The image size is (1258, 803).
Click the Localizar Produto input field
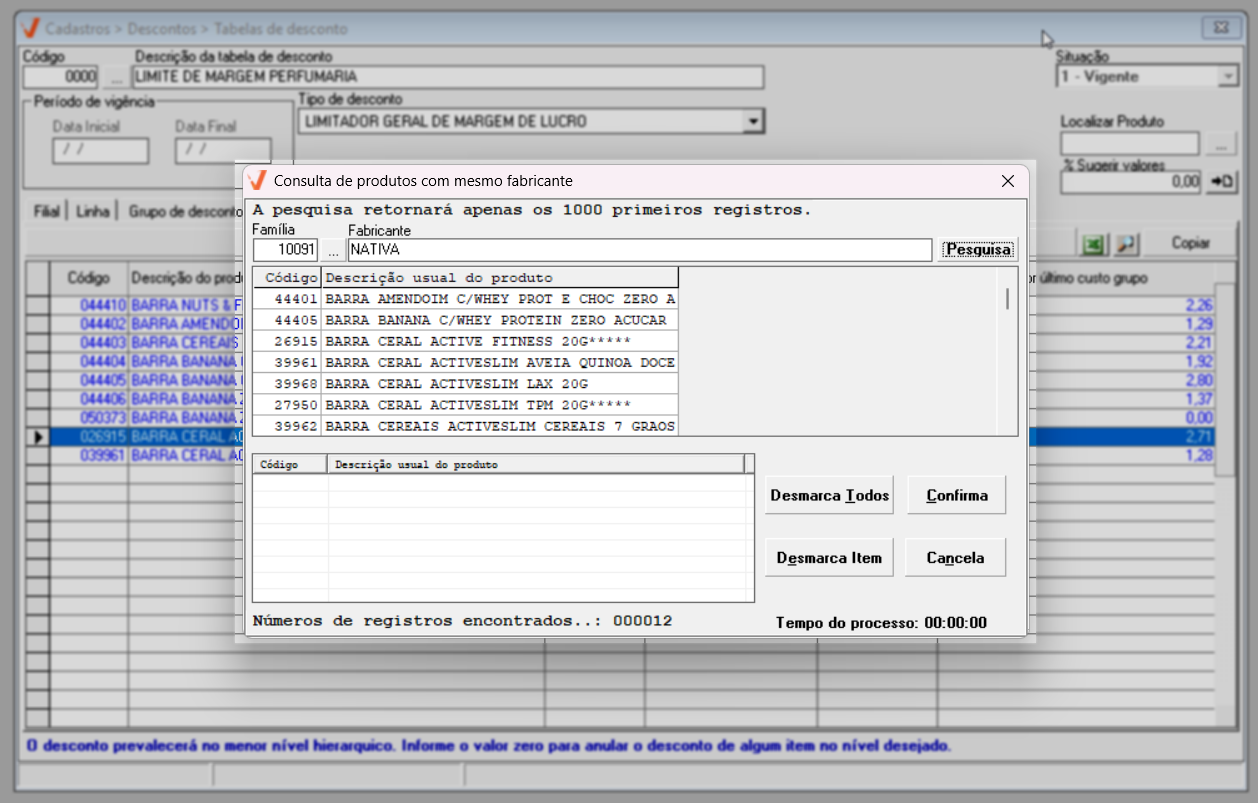pyautogui.click(x=1130, y=145)
